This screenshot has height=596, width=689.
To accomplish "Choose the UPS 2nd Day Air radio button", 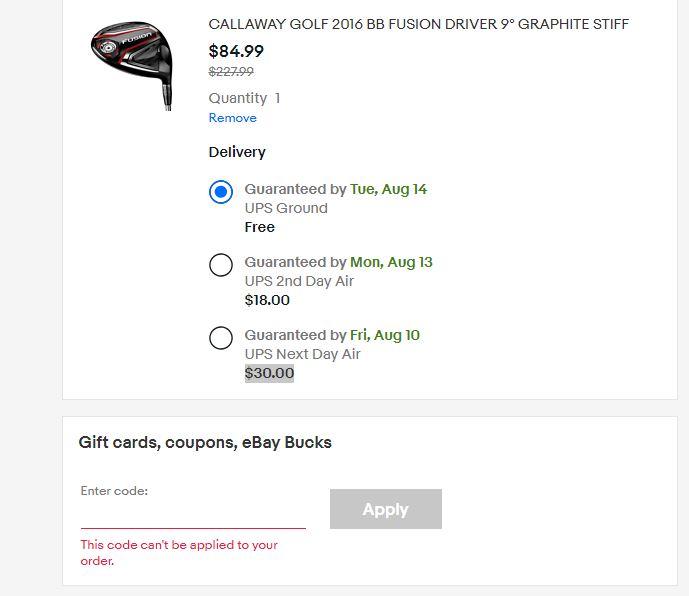I will [221, 265].
